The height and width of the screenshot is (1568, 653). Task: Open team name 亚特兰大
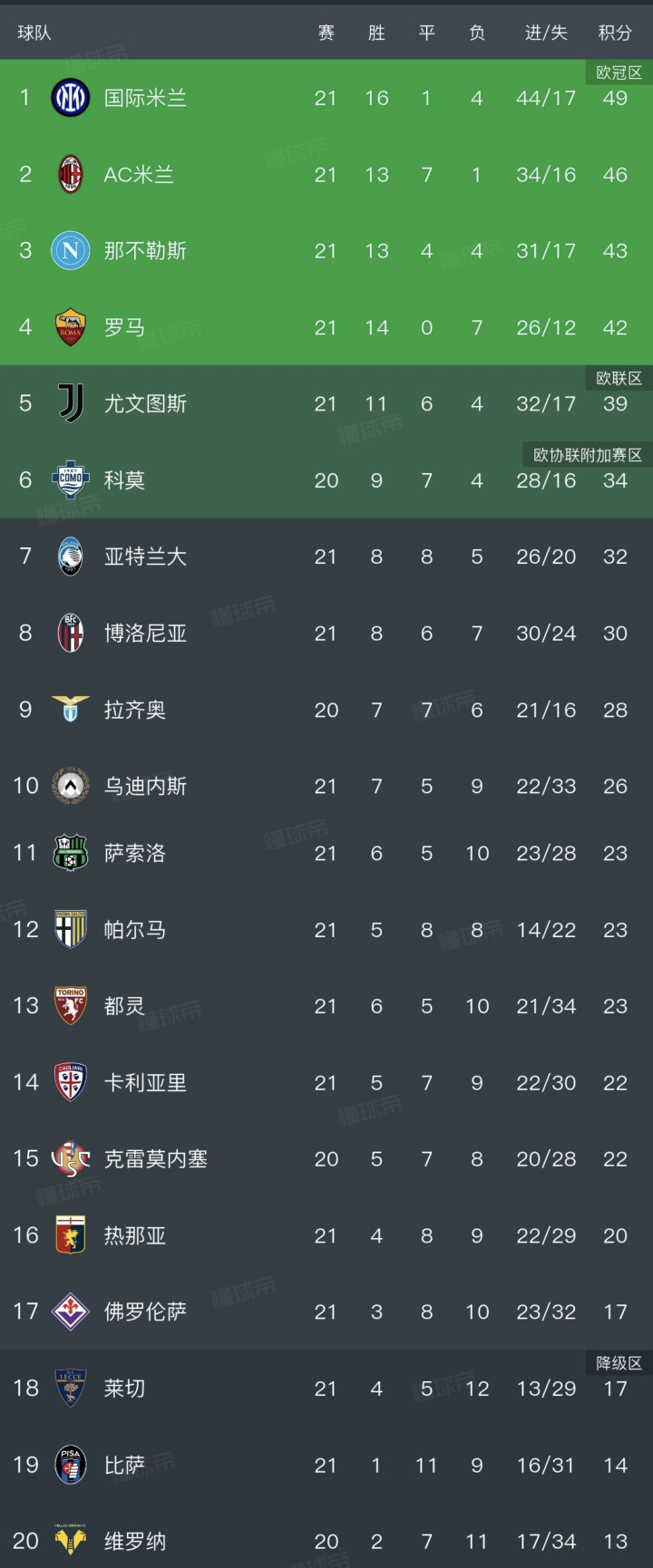click(x=145, y=557)
